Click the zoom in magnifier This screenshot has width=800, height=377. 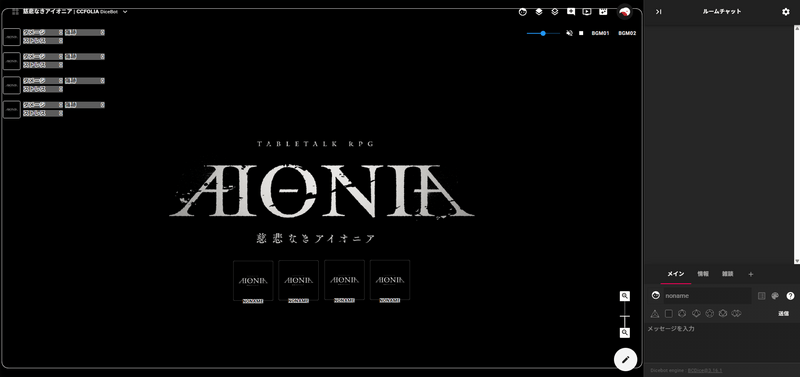pyautogui.click(x=624, y=296)
